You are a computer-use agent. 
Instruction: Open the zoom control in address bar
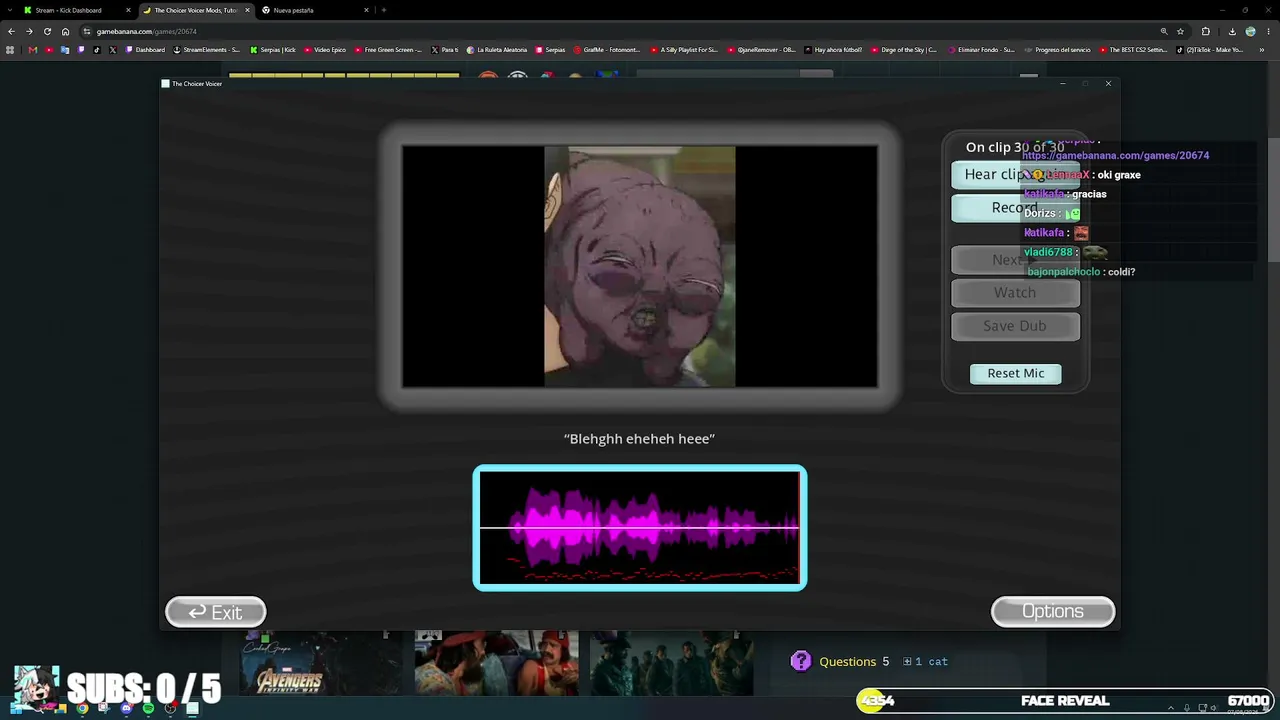coord(1164,31)
